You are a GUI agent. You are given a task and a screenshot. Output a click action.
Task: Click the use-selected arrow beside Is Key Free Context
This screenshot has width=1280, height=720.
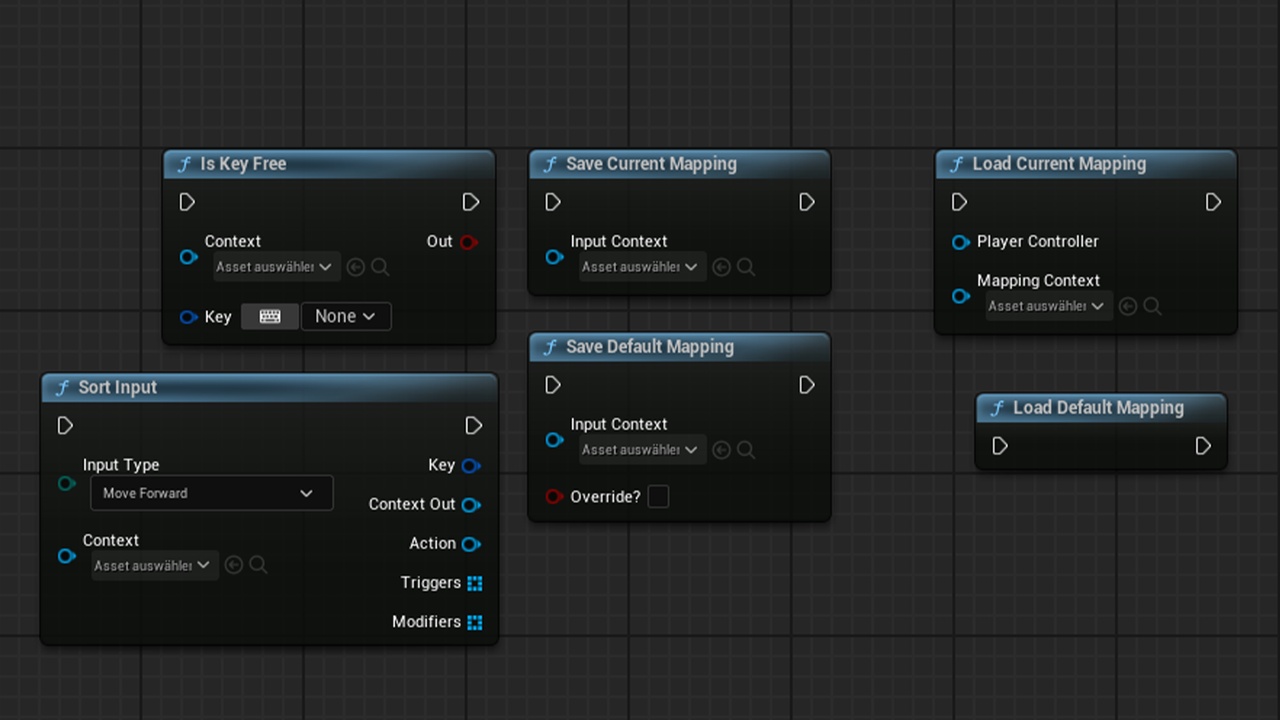[x=355, y=267]
